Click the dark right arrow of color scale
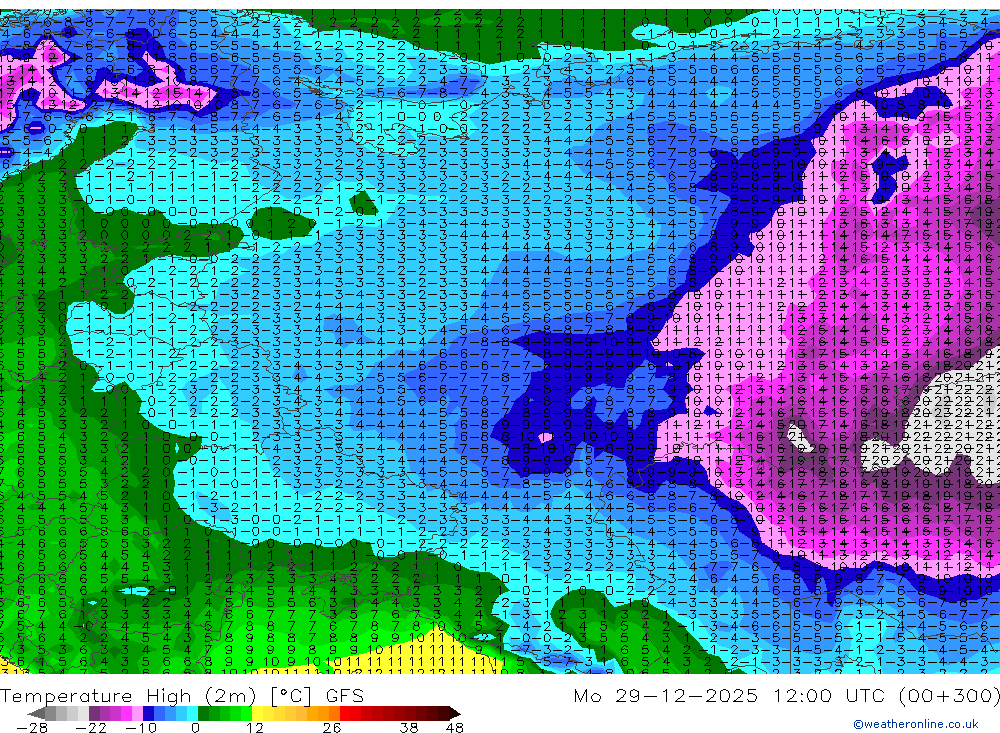 tap(455, 713)
